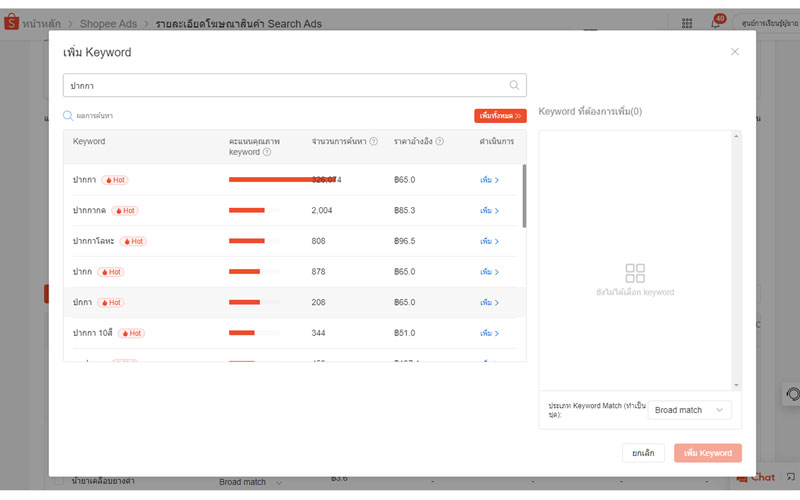Open the apps grid icon in header

pos(687,22)
